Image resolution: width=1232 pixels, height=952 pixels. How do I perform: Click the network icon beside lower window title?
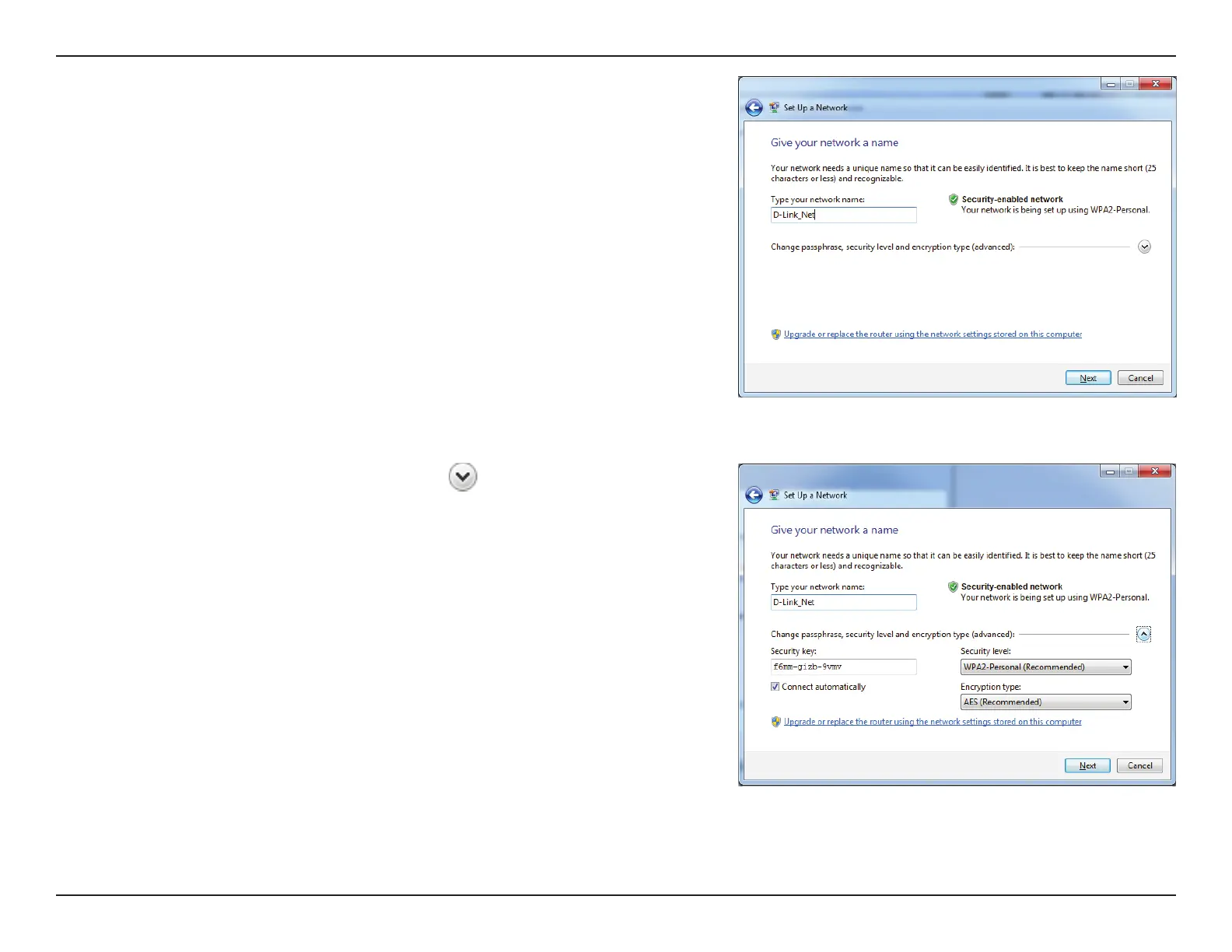tap(774, 495)
